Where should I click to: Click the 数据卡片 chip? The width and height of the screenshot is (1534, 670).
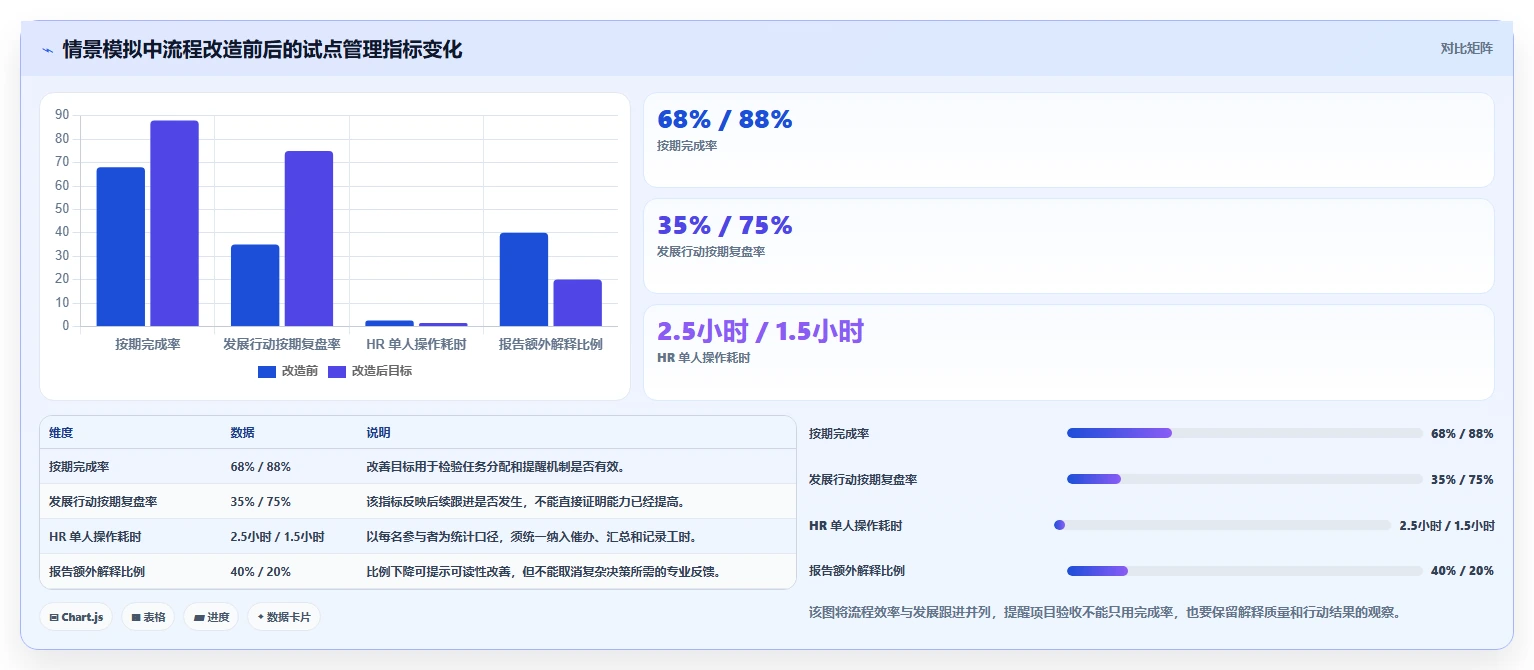tap(284, 617)
